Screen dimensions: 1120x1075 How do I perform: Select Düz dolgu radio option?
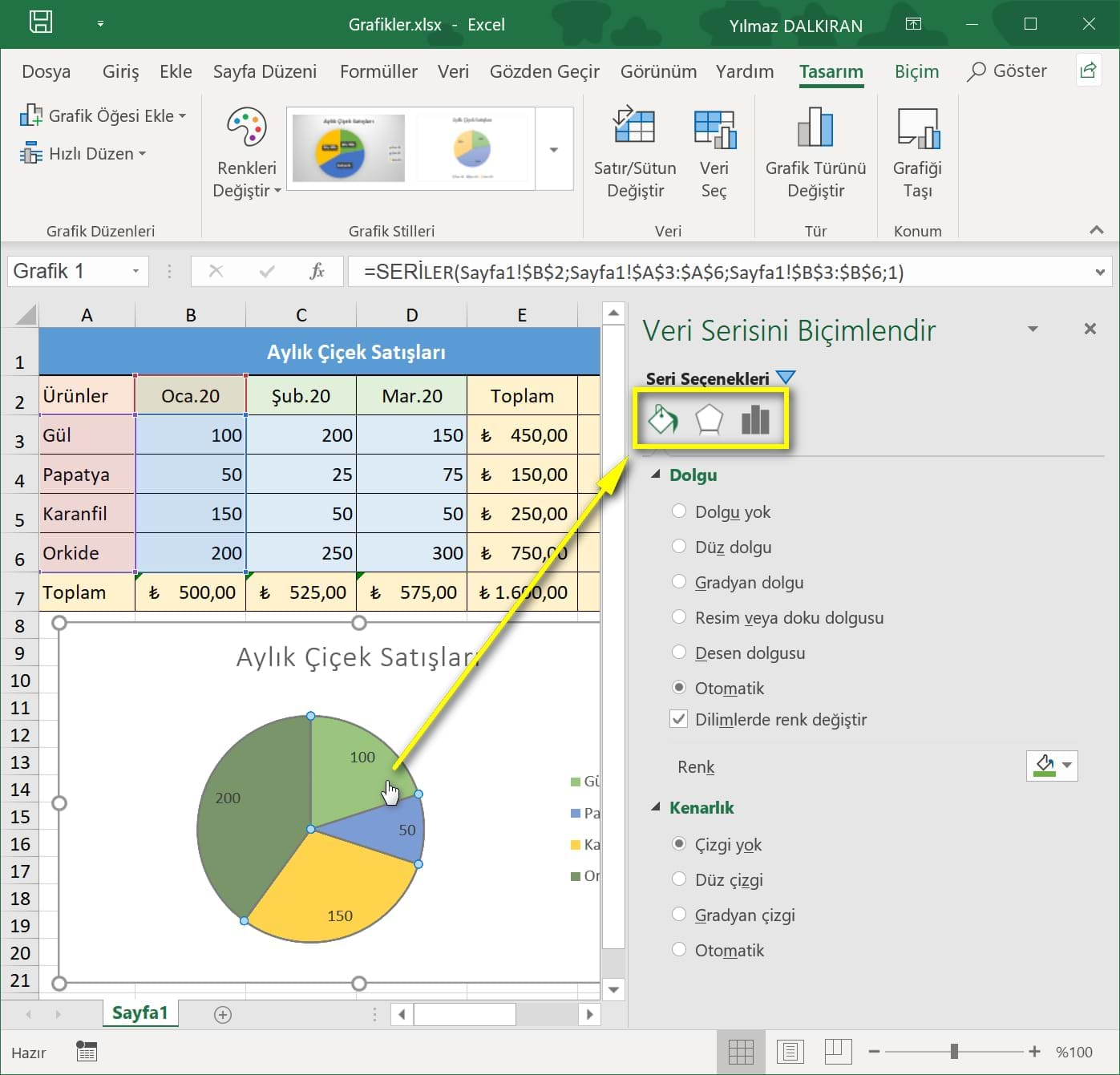click(x=679, y=546)
